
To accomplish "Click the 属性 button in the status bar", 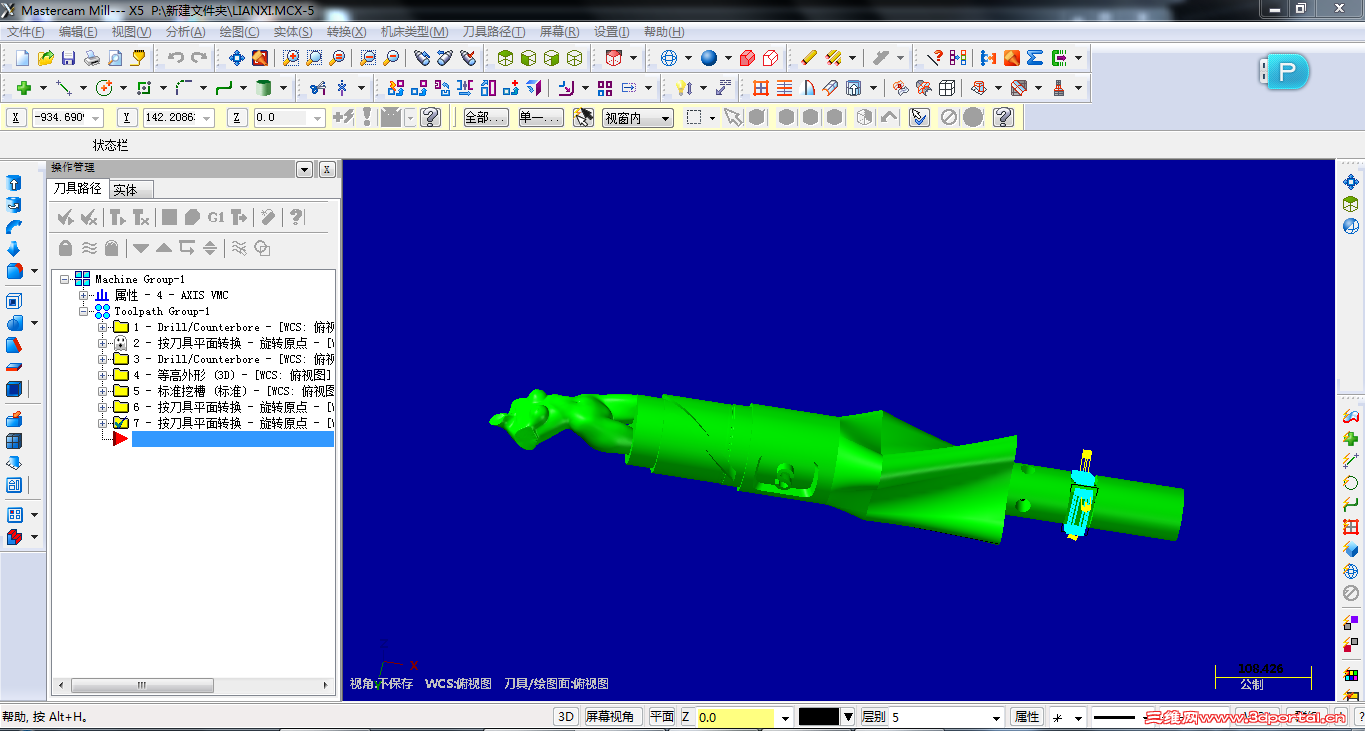I will 1027,717.
